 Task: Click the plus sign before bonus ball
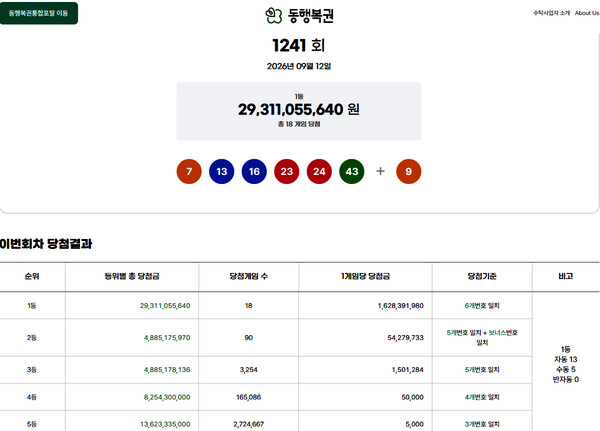(x=380, y=171)
